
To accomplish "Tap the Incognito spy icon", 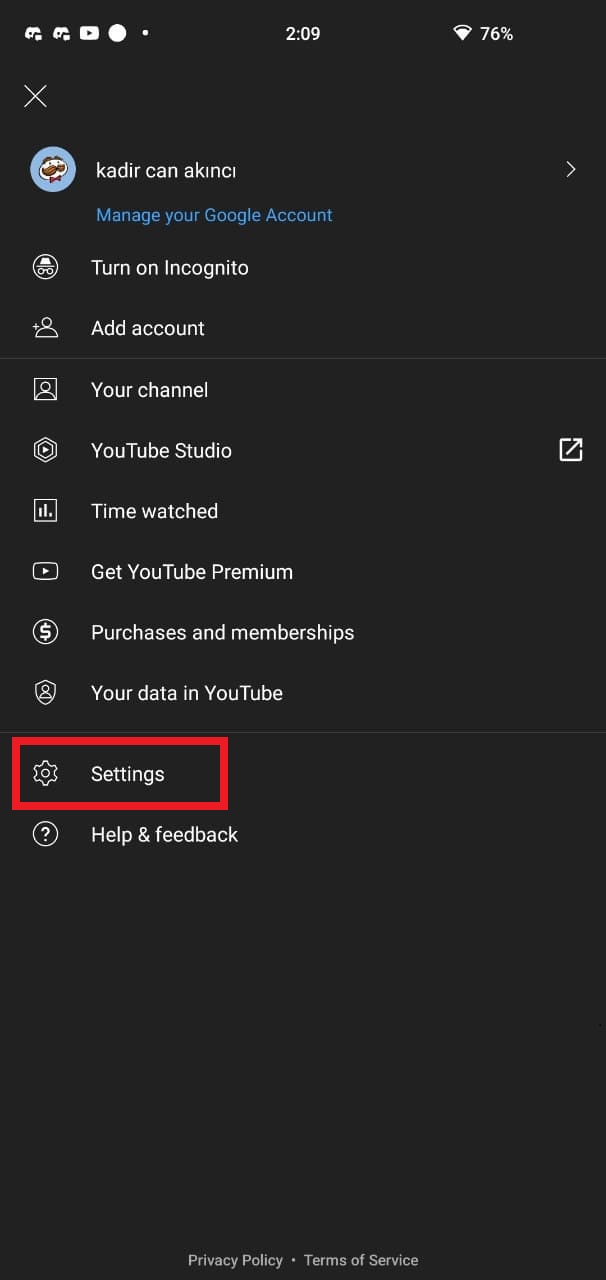I will (45, 268).
